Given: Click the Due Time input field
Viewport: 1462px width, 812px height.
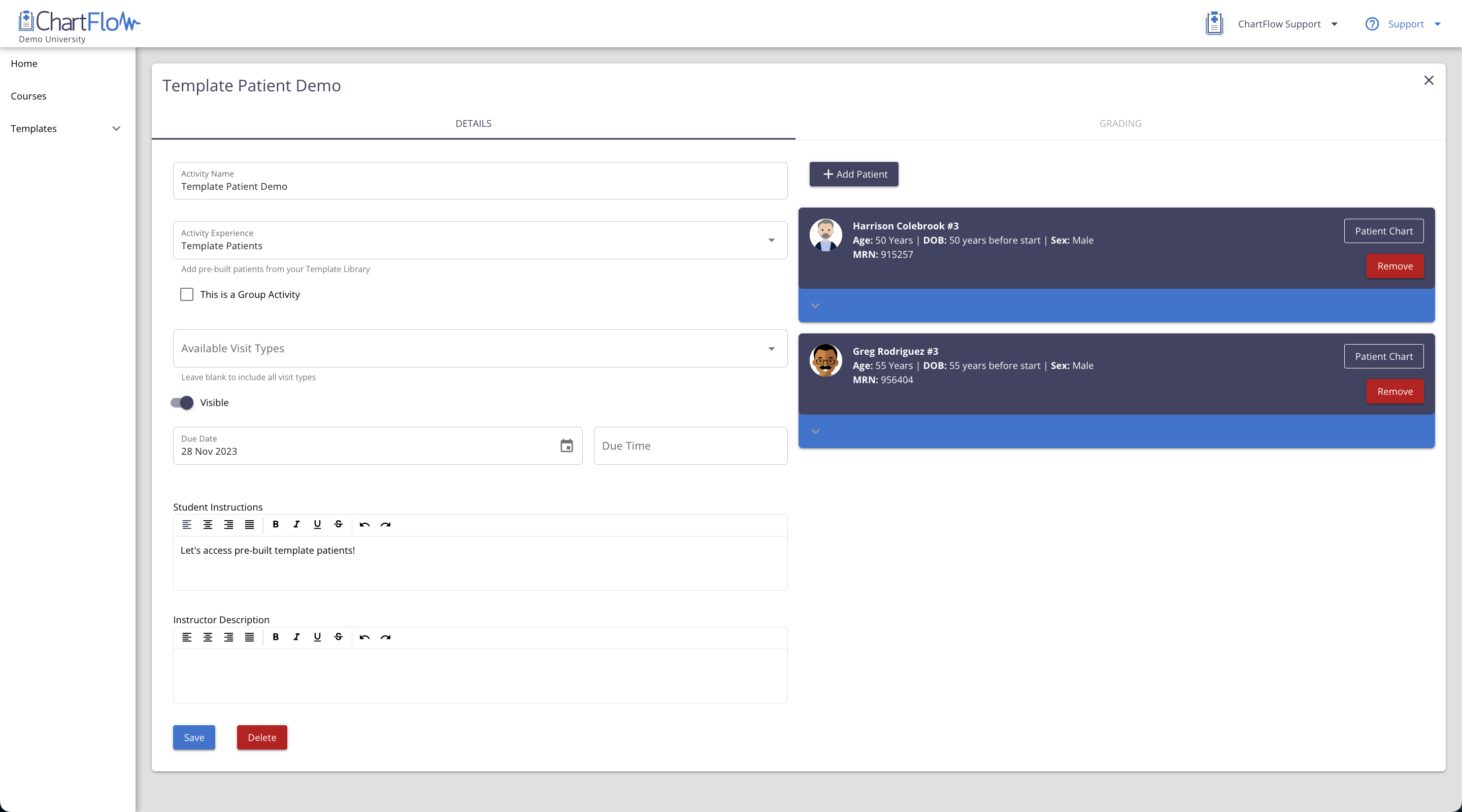Looking at the screenshot, I should pyautogui.click(x=690, y=446).
